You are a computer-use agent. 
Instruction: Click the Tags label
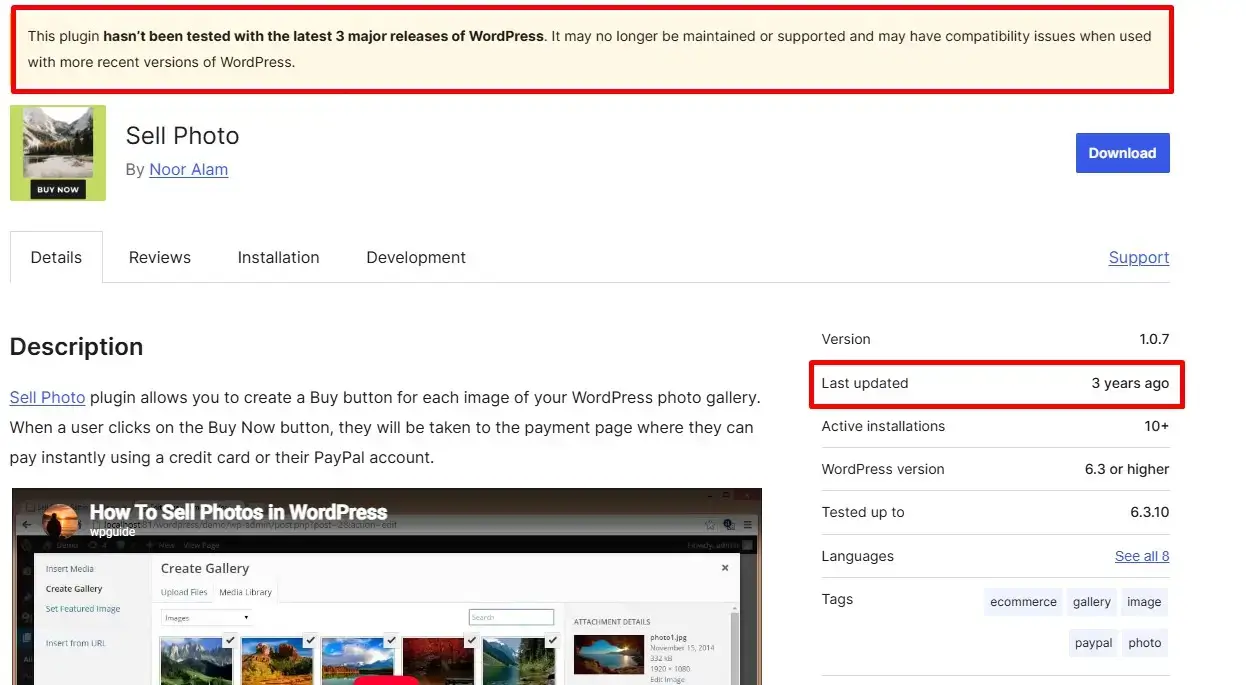pyautogui.click(x=837, y=599)
